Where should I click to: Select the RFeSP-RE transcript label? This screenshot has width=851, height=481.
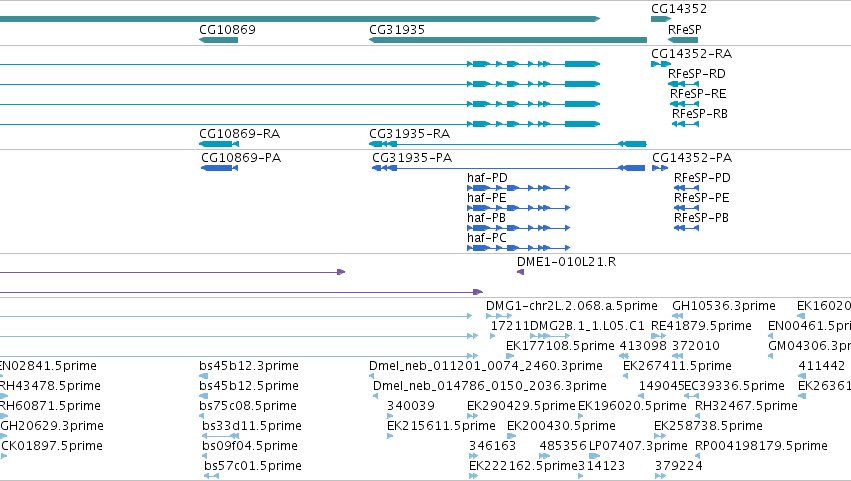698,94
